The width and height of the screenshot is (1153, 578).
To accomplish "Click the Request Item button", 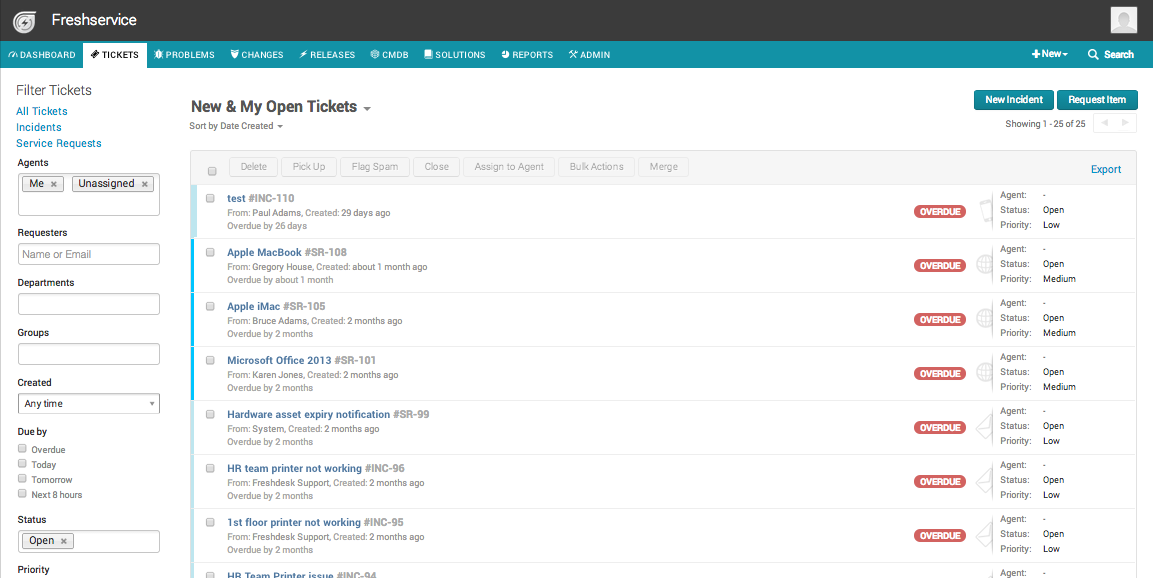I will point(1097,100).
